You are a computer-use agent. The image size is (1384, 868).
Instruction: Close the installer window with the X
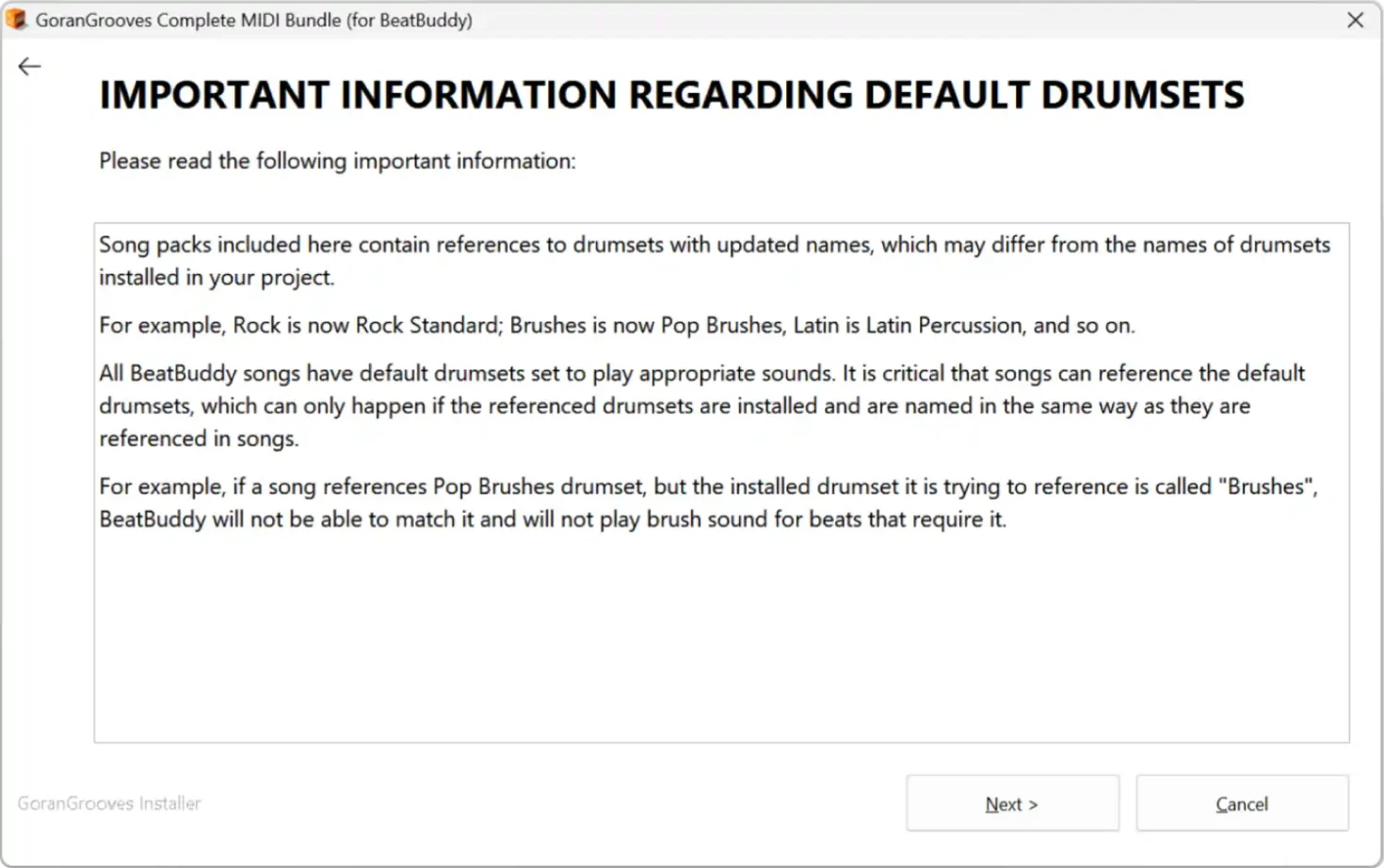[x=1356, y=20]
